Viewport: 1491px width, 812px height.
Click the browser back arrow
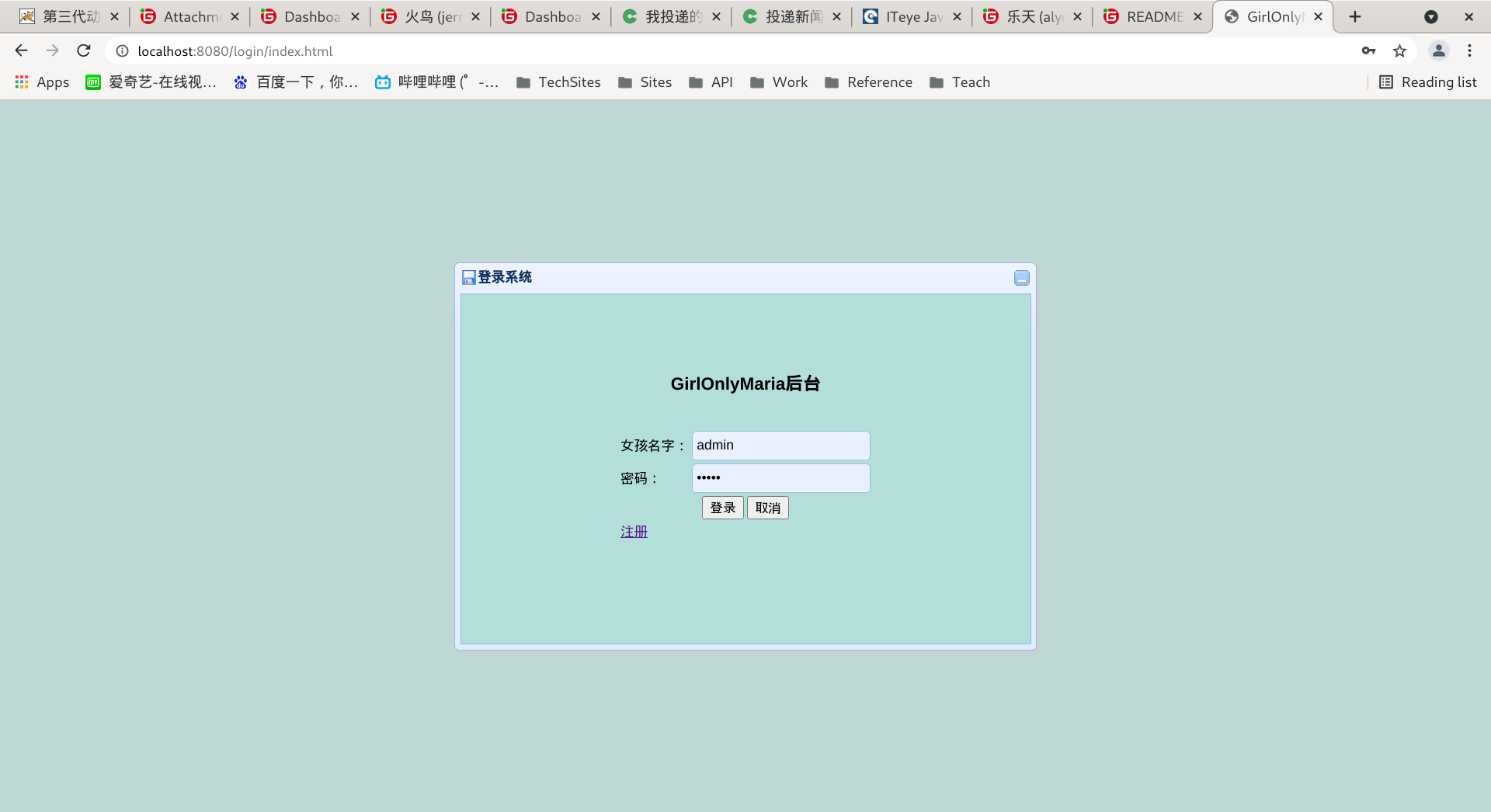[21, 50]
